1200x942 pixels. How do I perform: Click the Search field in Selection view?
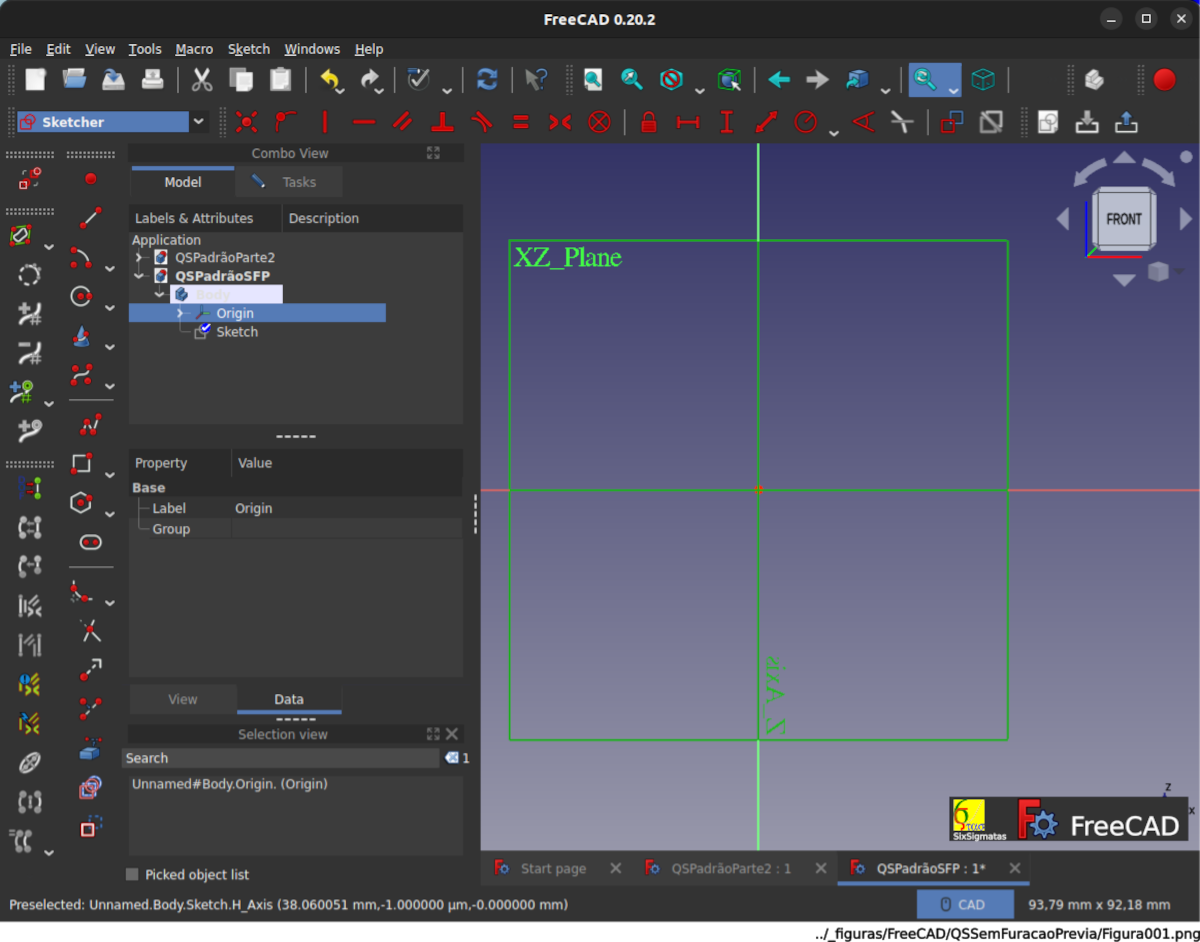281,758
